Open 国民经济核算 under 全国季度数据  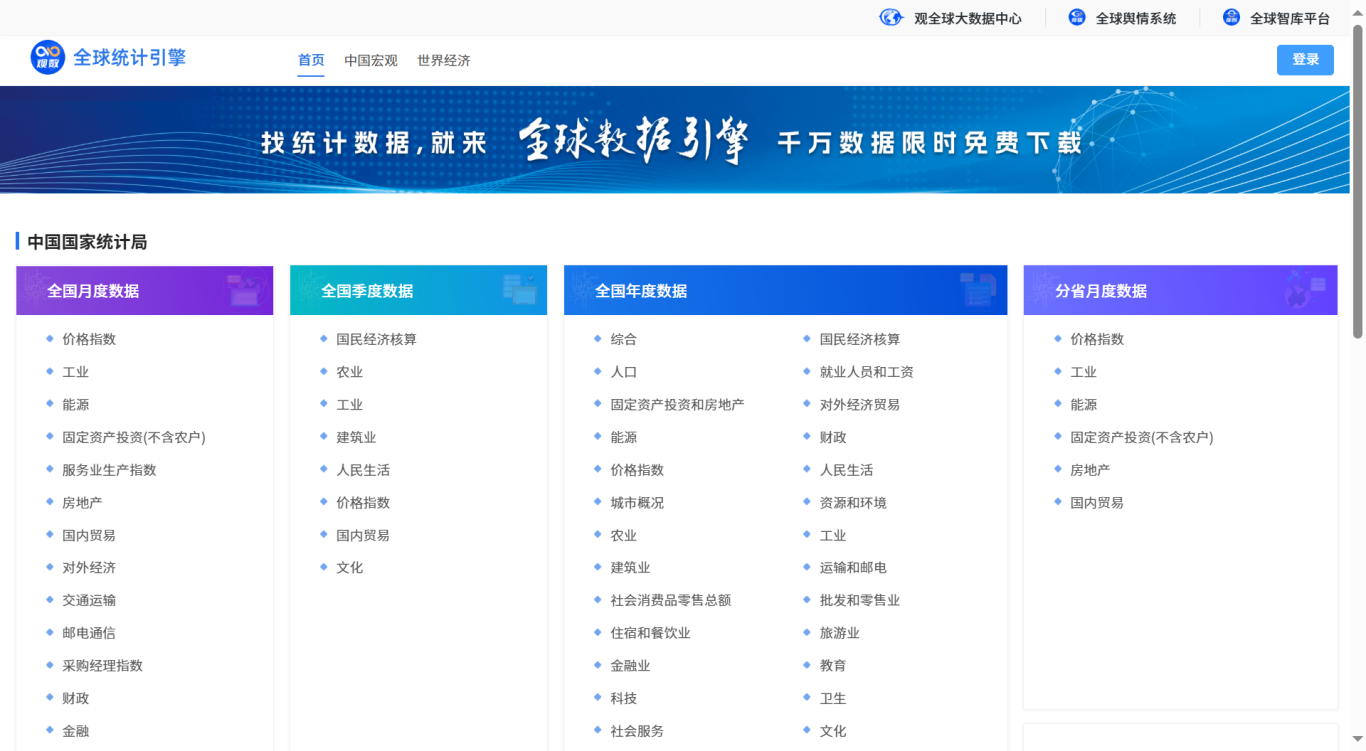(376, 339)
